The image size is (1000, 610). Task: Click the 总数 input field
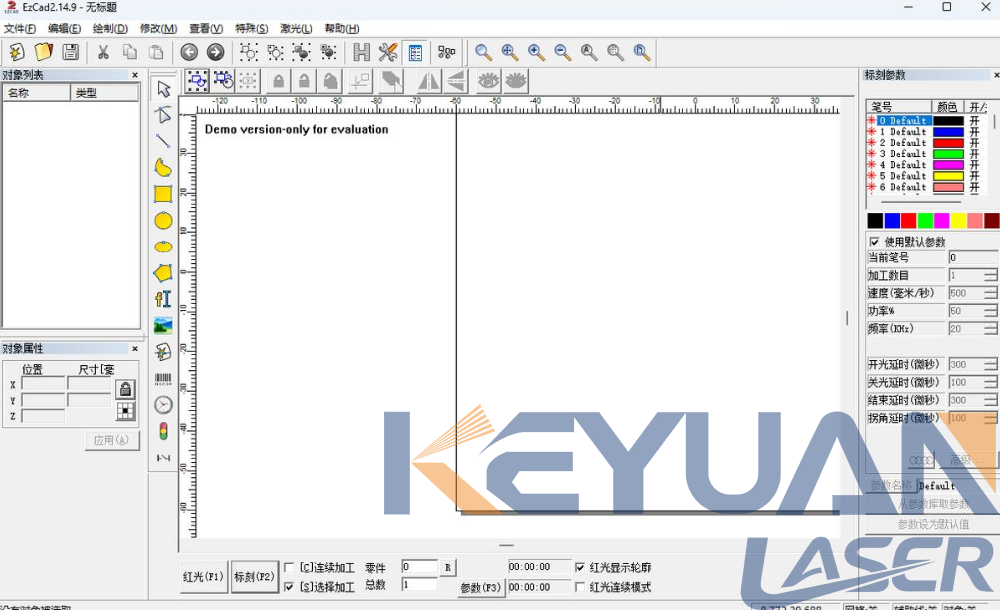point(420,584)
